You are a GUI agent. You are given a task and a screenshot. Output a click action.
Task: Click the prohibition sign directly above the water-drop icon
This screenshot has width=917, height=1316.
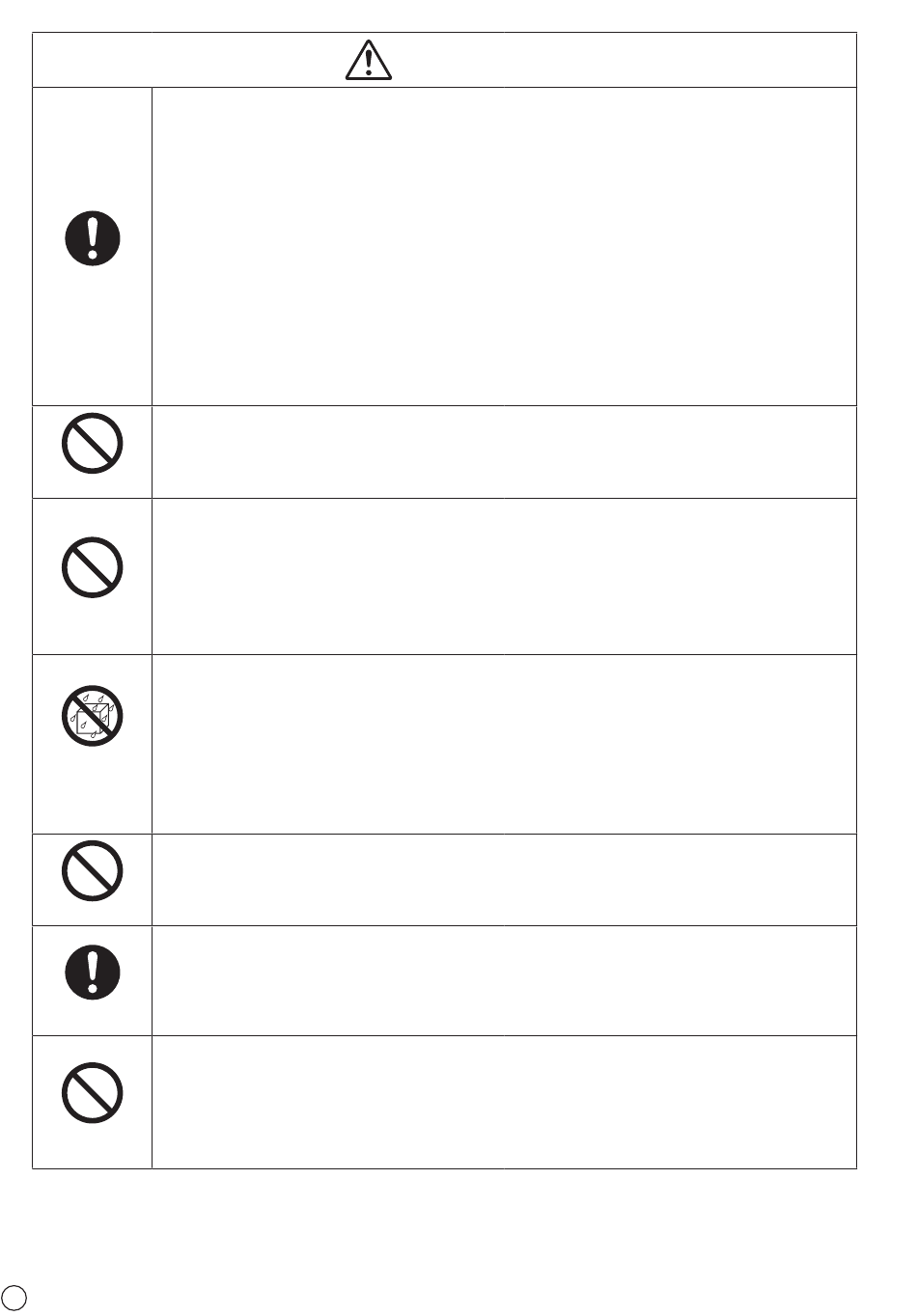(93, 567)
